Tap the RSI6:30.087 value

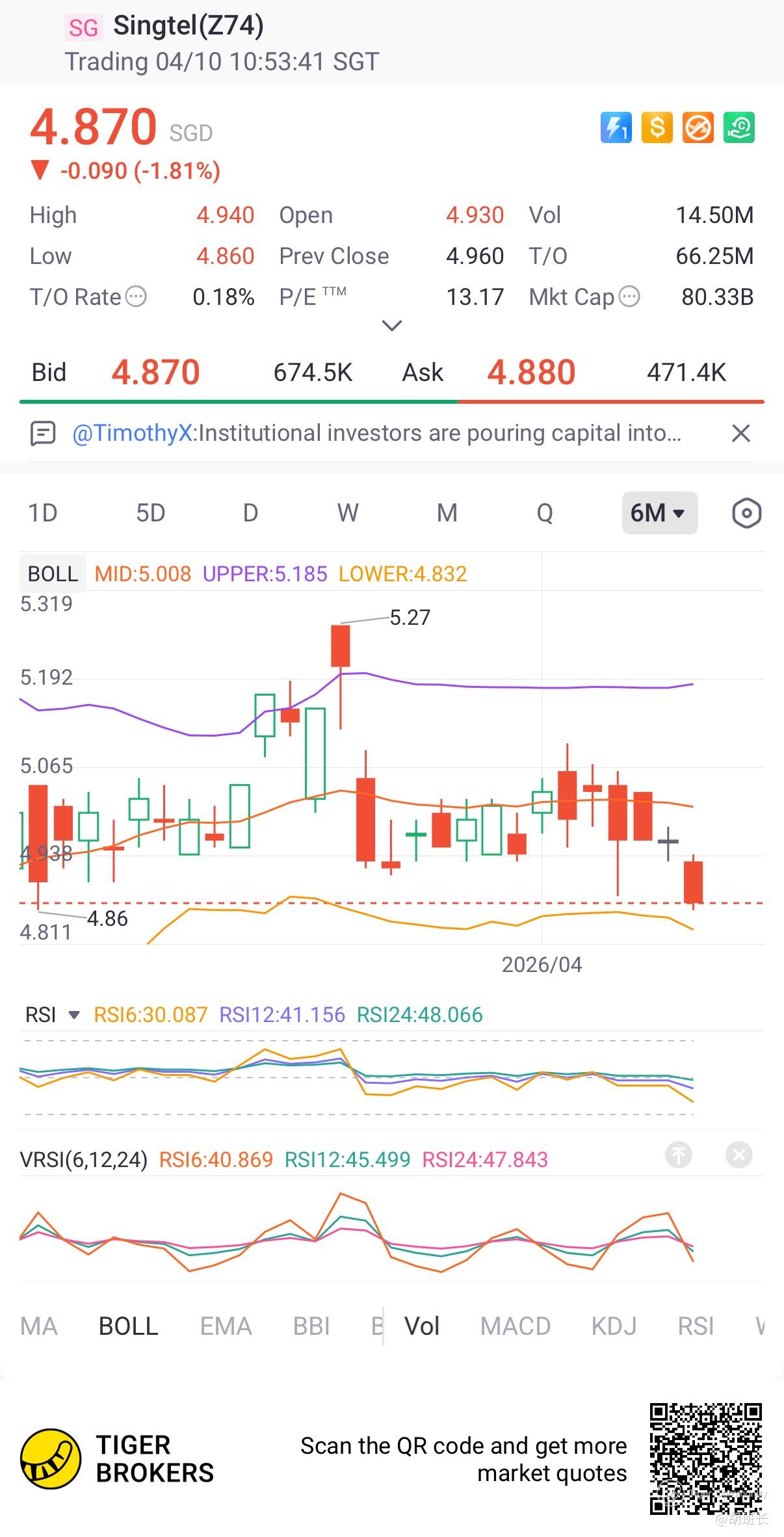click(x=151, y=1015)
